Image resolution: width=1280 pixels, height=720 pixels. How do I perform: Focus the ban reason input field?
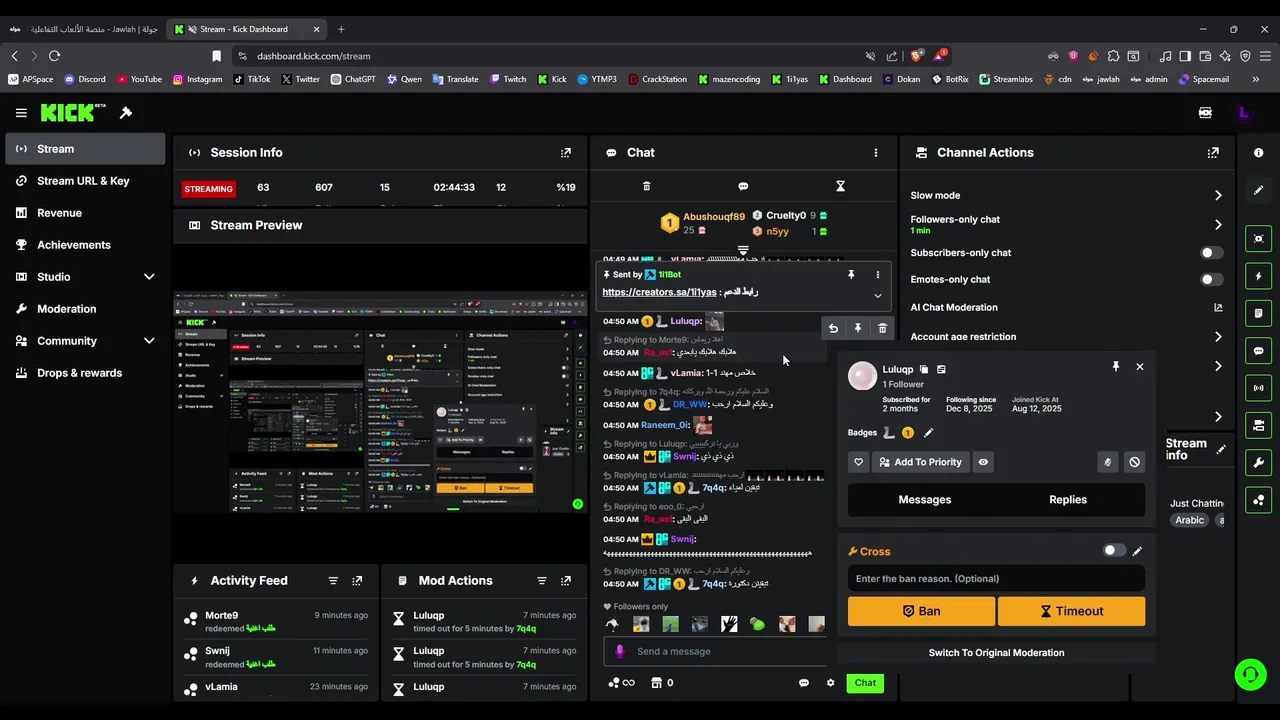coord(996,579)
